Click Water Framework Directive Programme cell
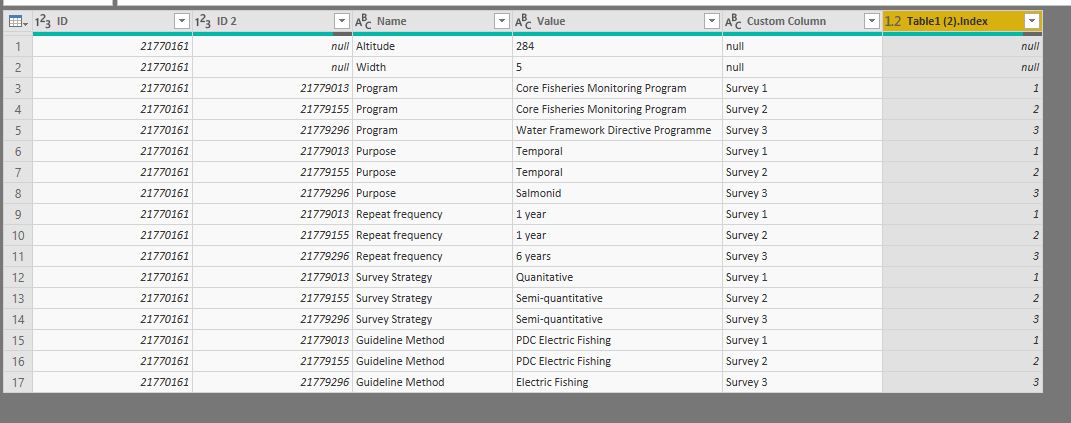The image size is (1071, 423). tap(617, 131)
